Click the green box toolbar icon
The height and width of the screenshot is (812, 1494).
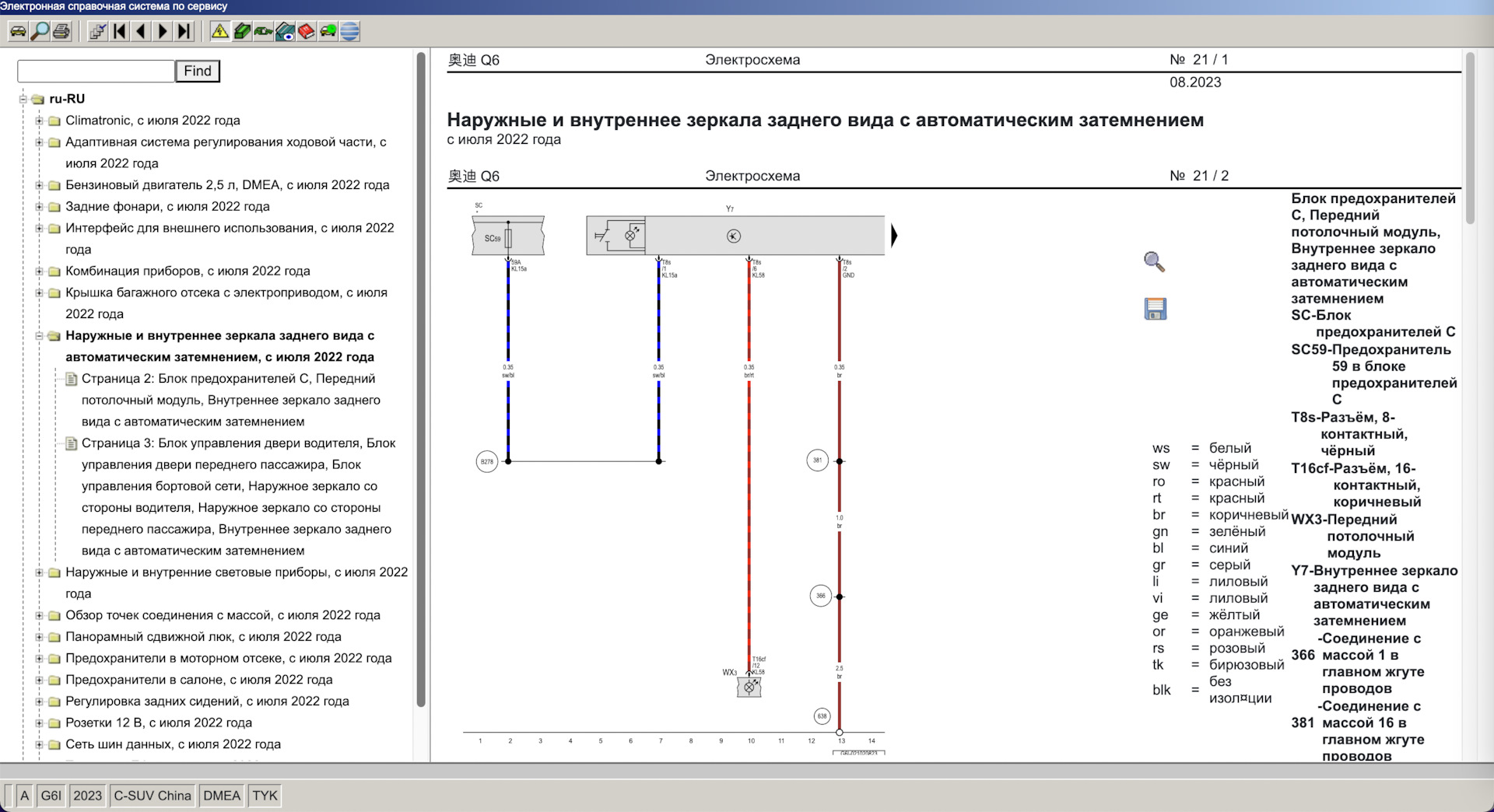coord(242,32)
